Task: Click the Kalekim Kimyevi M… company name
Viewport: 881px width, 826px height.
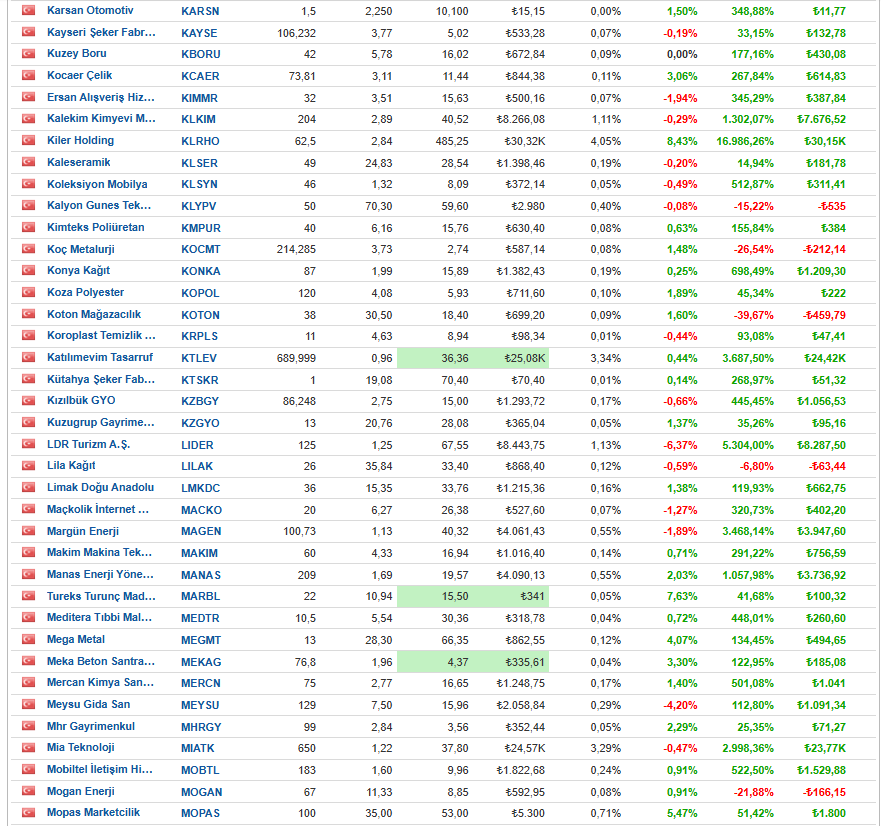Action: pos(101,119)
